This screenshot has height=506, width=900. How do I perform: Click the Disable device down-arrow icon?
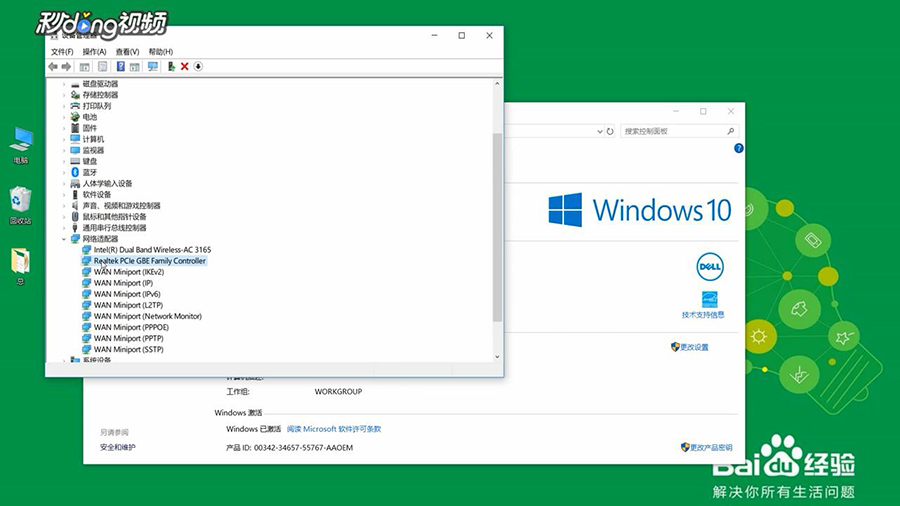pos(198,67)
